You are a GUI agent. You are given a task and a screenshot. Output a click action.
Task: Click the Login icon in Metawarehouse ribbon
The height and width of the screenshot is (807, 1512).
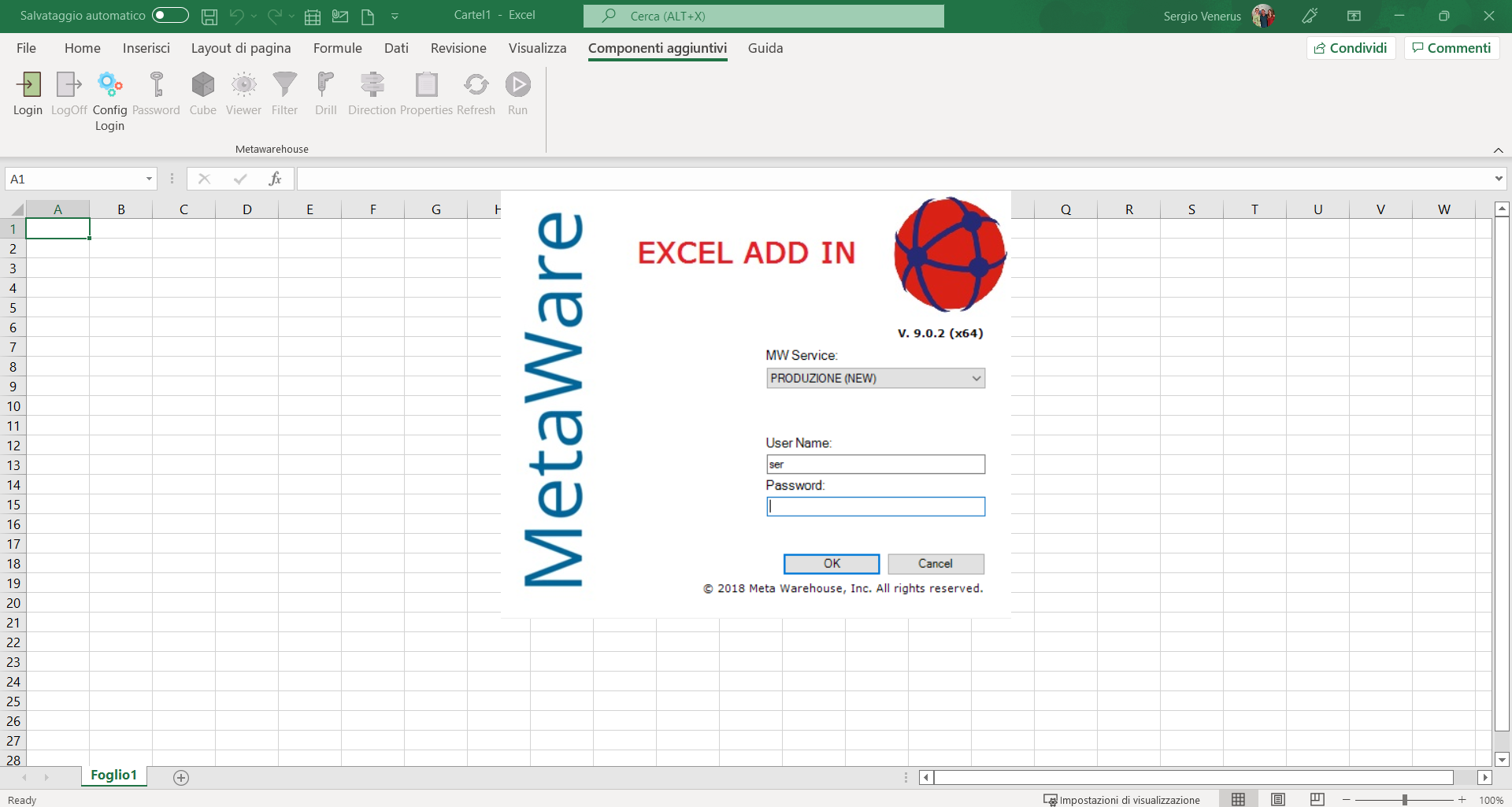(x=28, y=84)
